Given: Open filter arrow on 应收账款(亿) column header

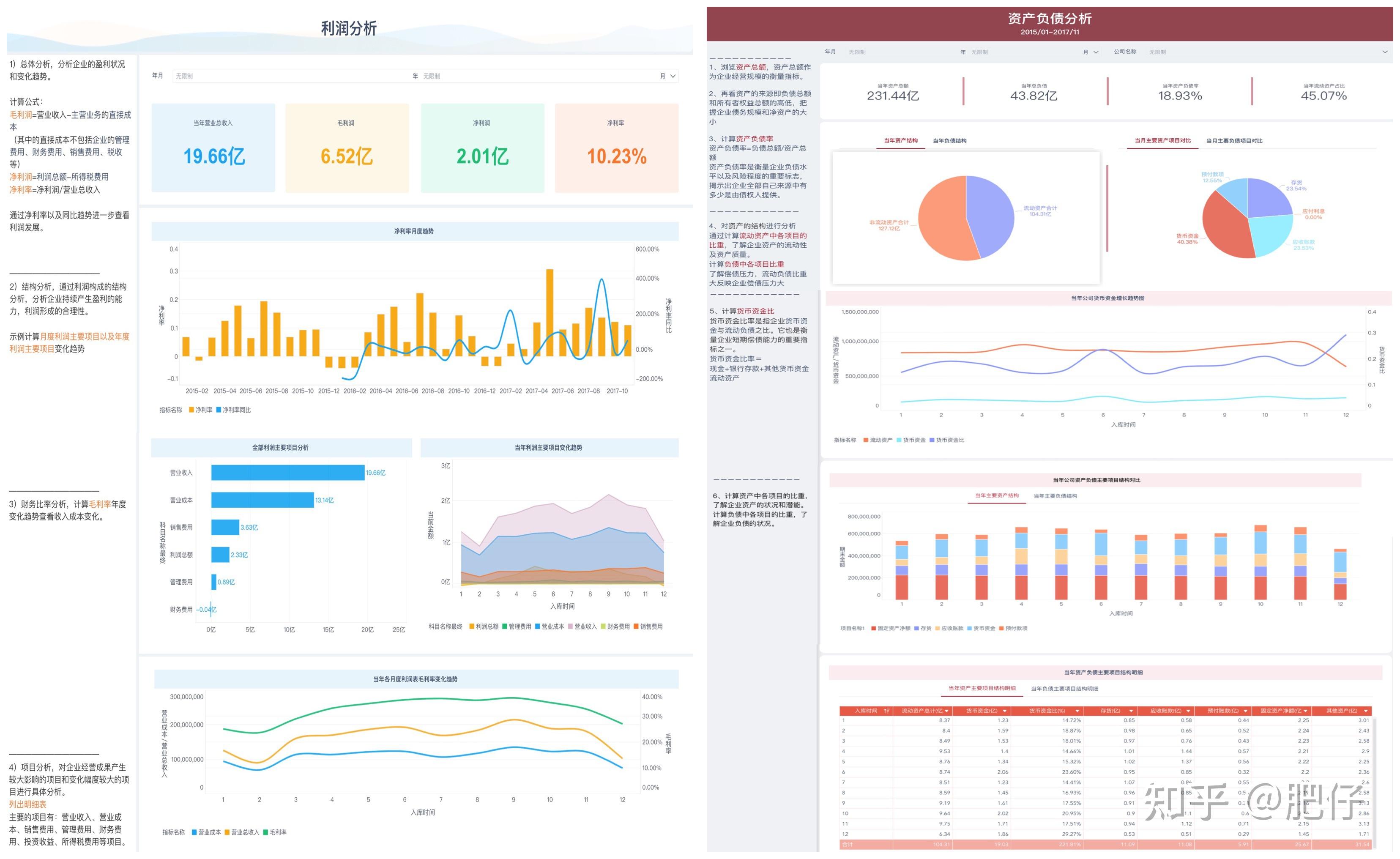Looking at the screenshot, I should coord(1188,711).
